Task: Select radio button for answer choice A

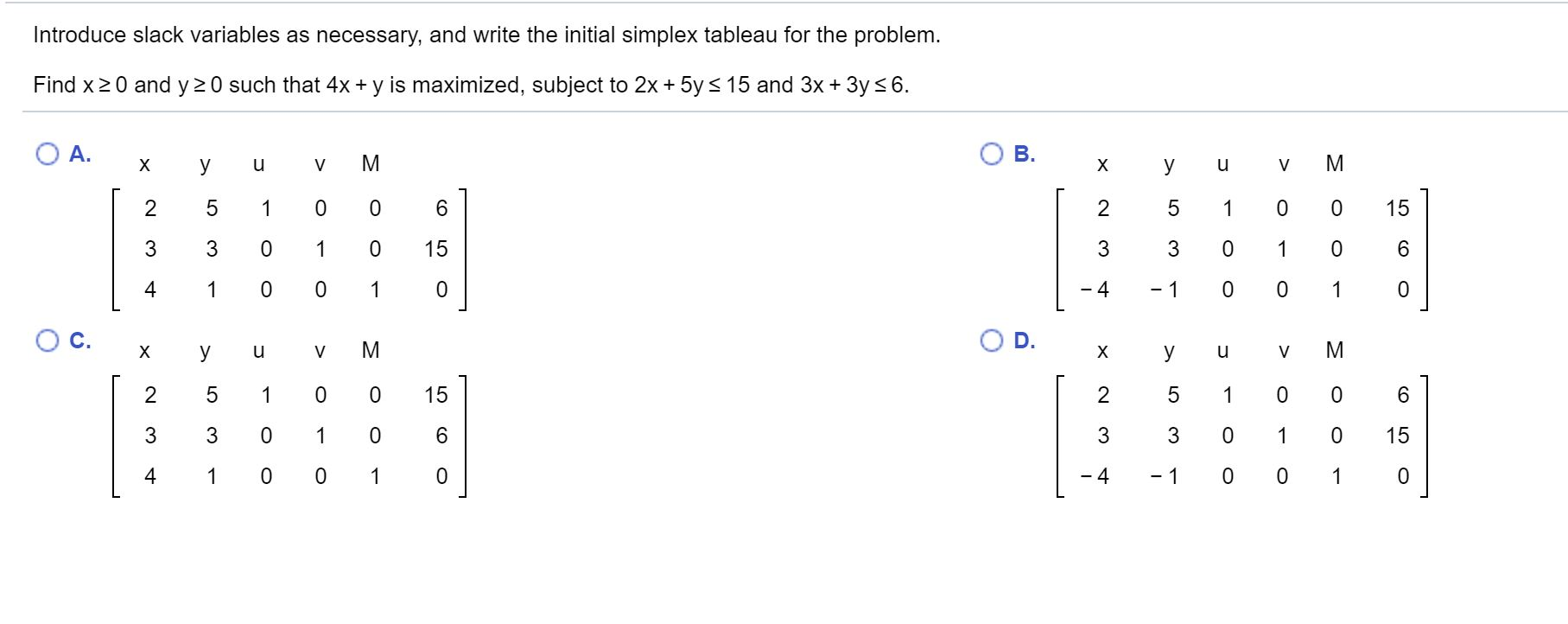Action: [x=49, y=153]
